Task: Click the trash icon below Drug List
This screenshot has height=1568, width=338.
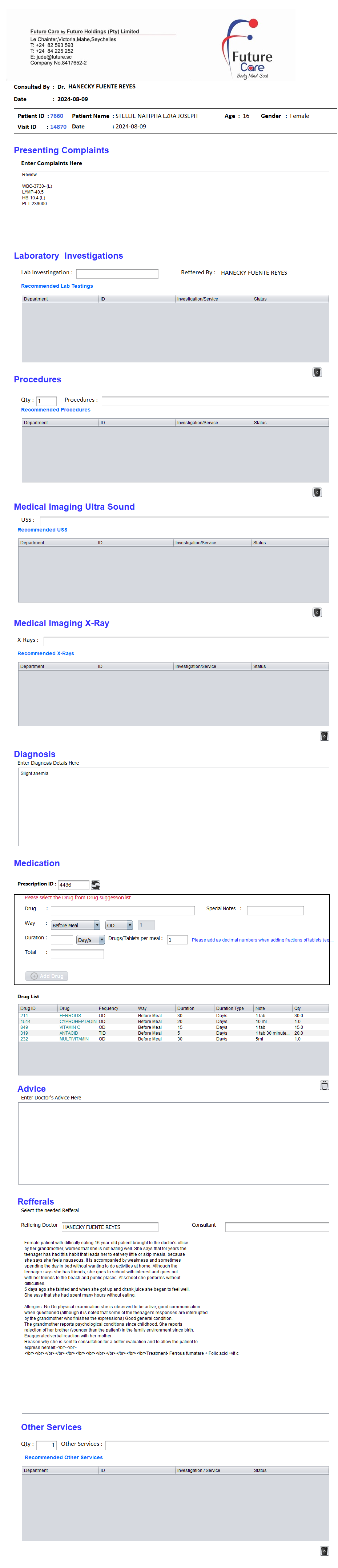Action: [324, 1085]
